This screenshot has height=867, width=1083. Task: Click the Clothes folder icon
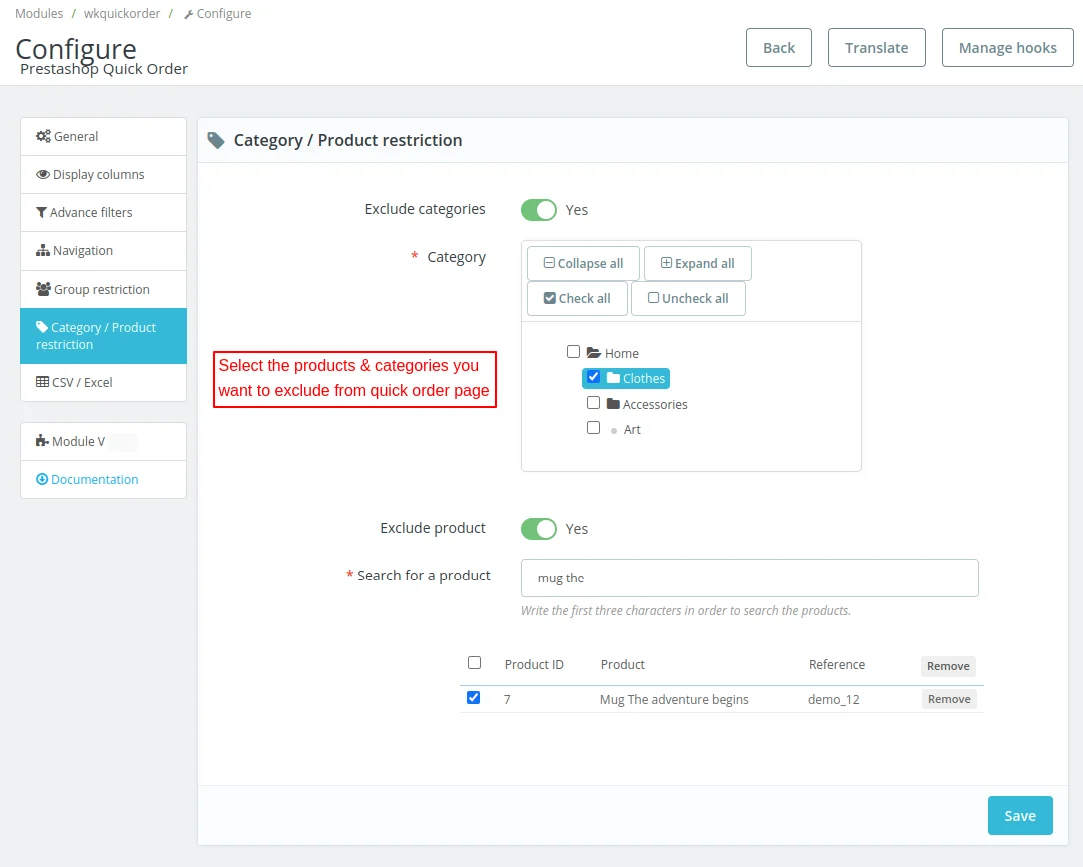[613, 378]
